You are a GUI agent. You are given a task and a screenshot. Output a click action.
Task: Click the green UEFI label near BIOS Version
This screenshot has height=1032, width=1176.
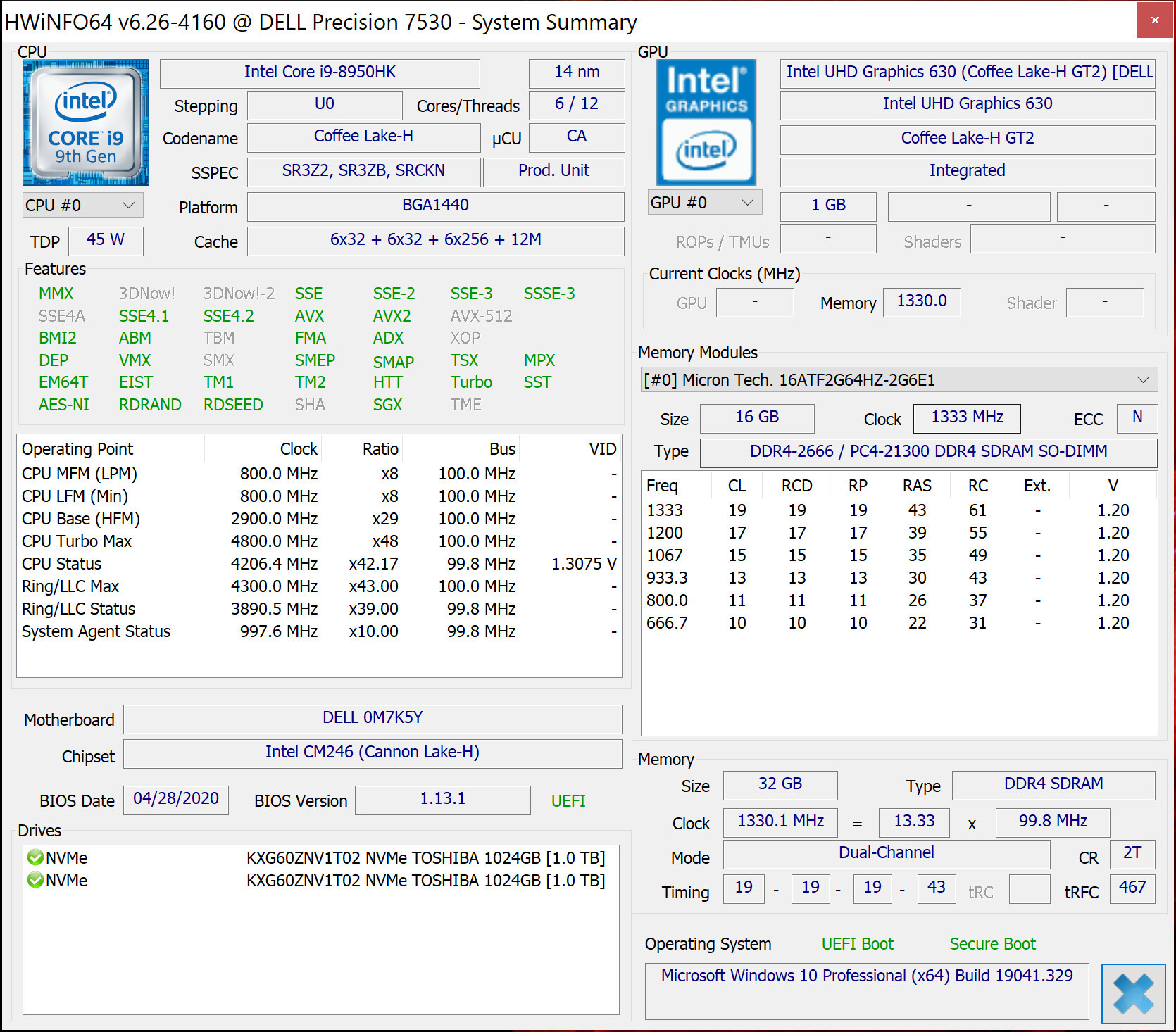568,801
